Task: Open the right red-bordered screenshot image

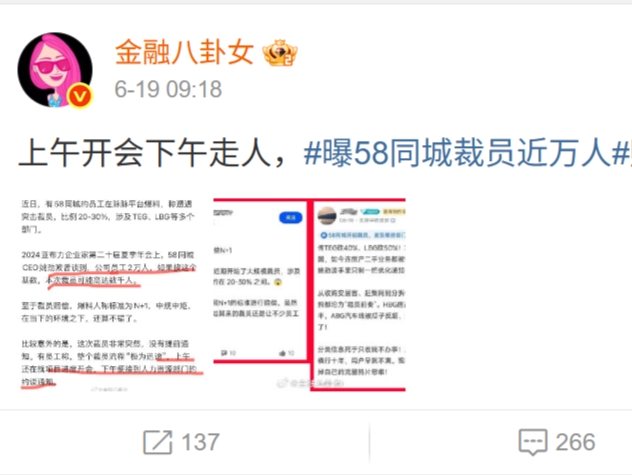Action: pos(358,295)
